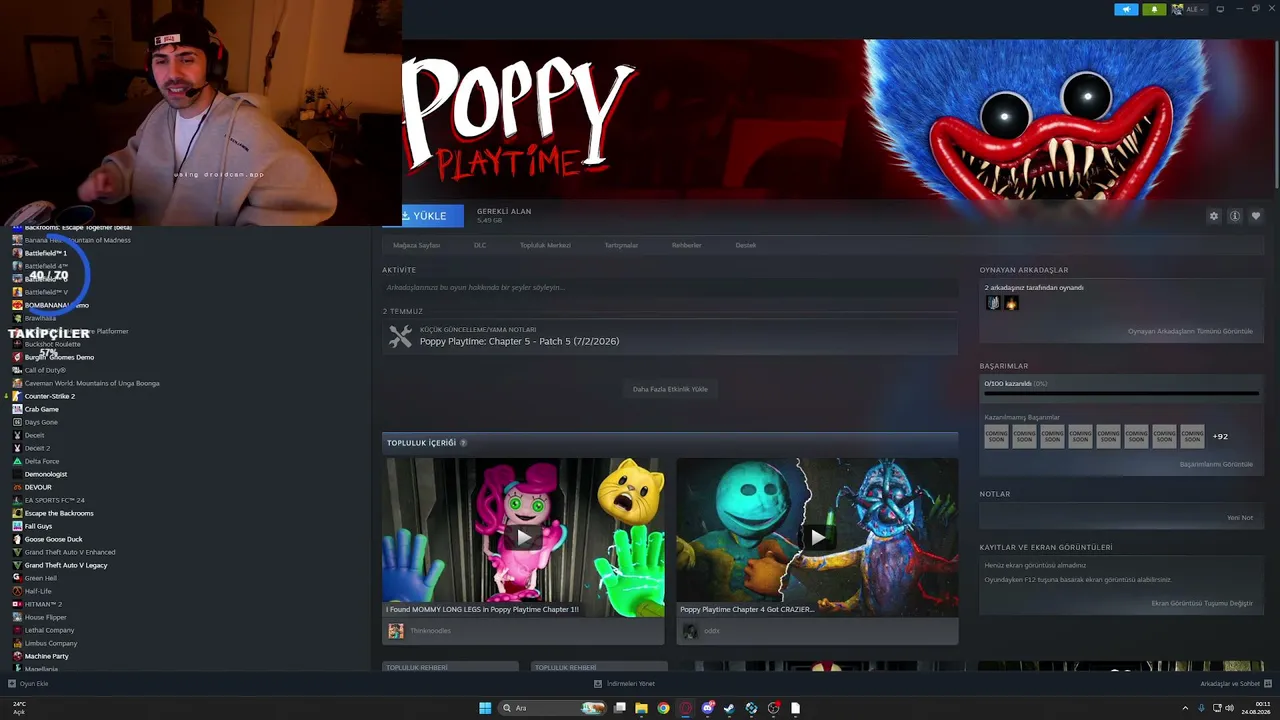Select Machine Party in the library list
The width and height of the screenshot is (1280, 720).
click(x=47, y=656)
